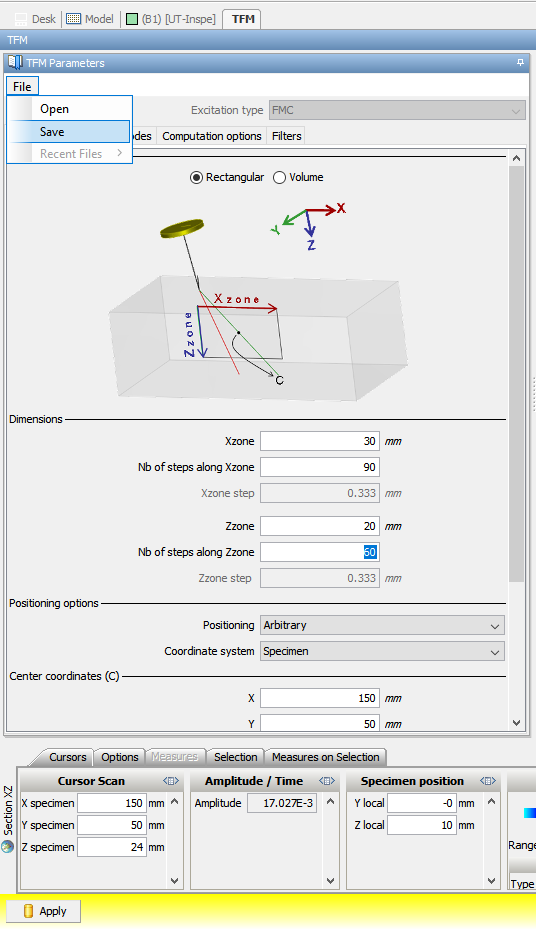Screen dimensions: 536x929
Task: Click the Zzone input field
Action: click(x=320, y=526)
